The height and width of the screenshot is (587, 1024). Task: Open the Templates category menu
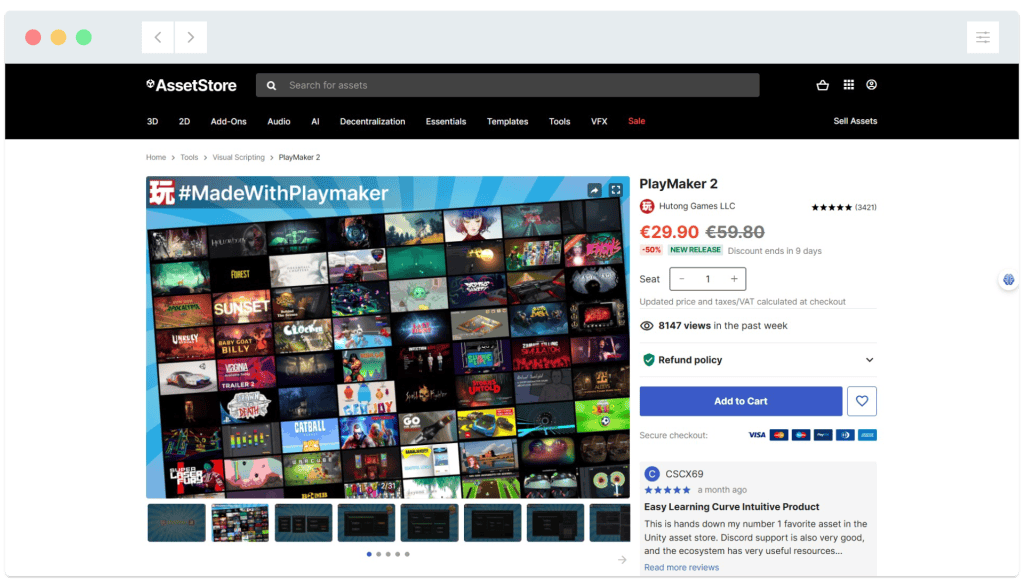point(507,121)
